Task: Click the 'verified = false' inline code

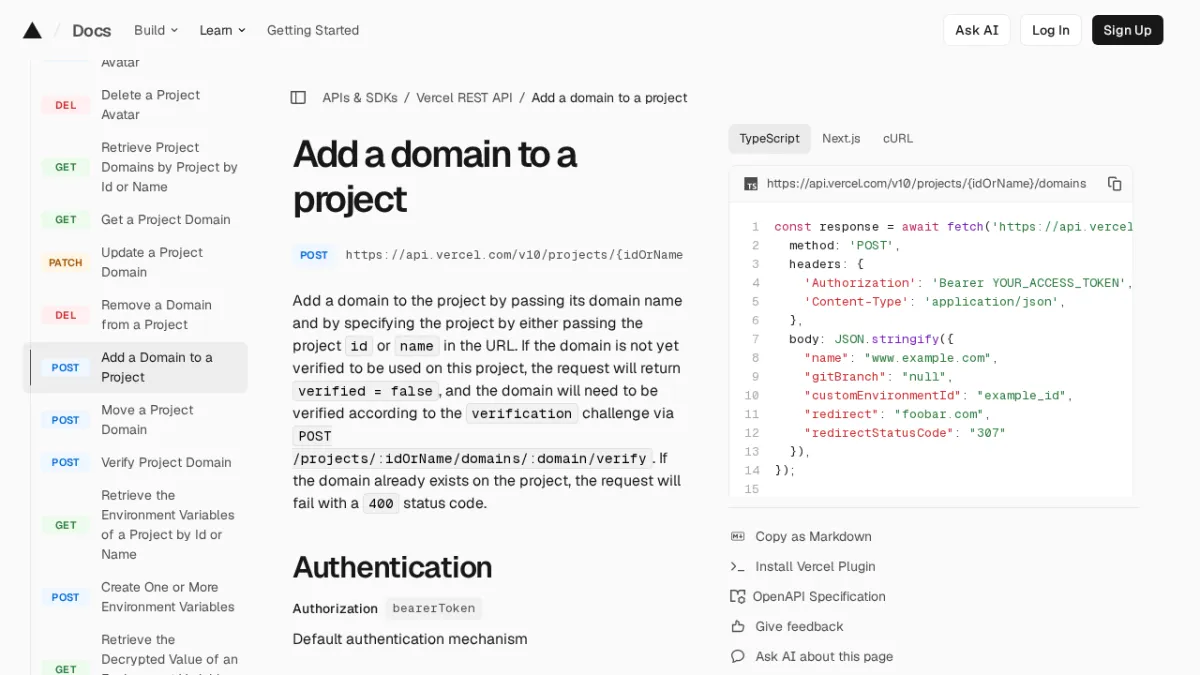Action: click(365, 391)
